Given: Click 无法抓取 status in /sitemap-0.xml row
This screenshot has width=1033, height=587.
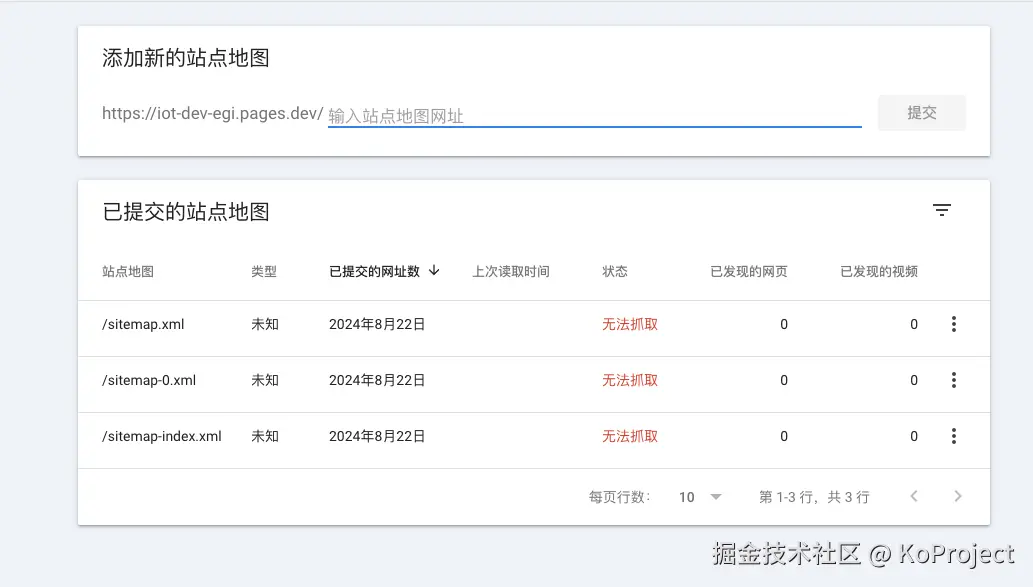Looking at the screenshot, I should coord(630,380).
